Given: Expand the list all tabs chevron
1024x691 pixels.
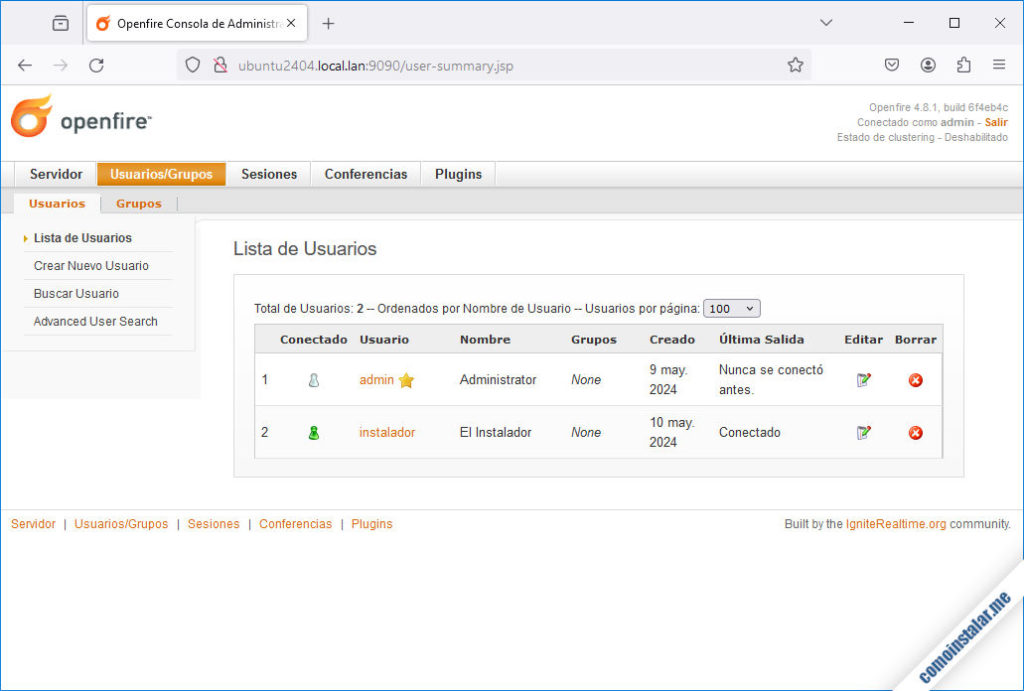Looking at the screenshot, I should (826, 23).
